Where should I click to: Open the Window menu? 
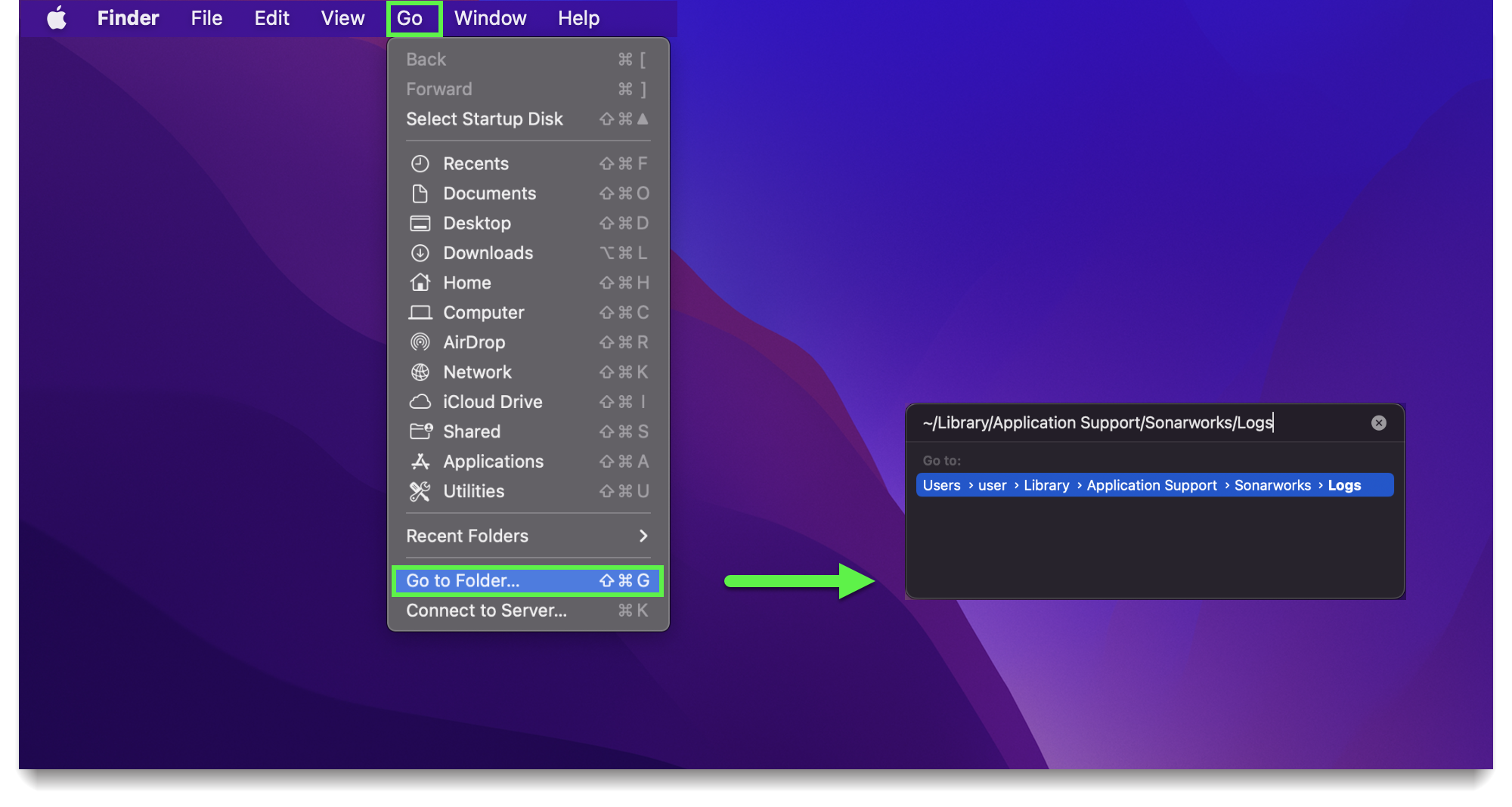490,18
